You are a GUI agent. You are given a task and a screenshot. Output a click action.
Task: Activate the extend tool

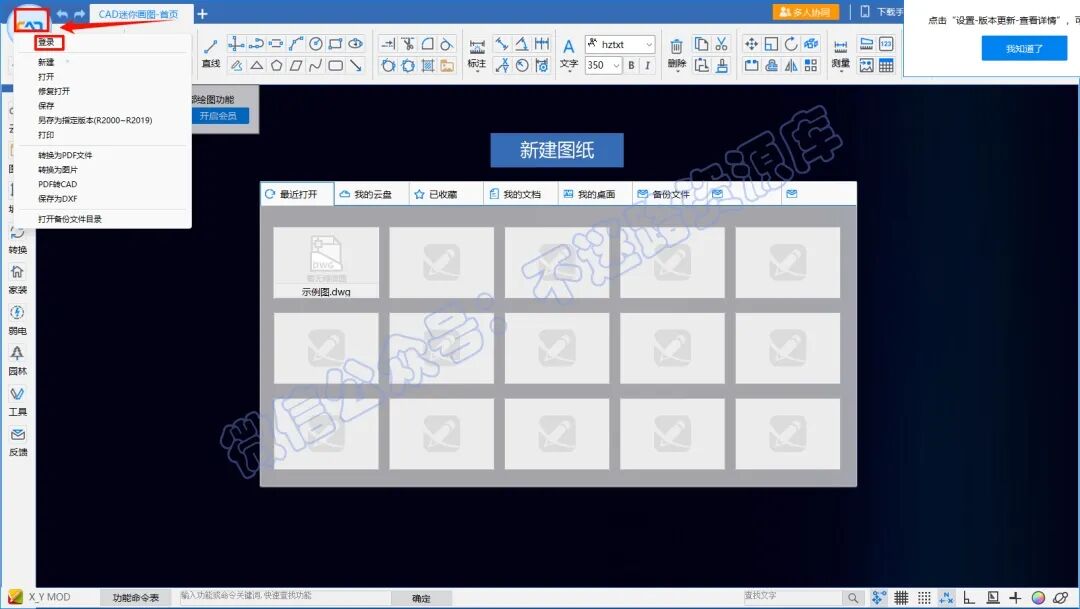388,44
